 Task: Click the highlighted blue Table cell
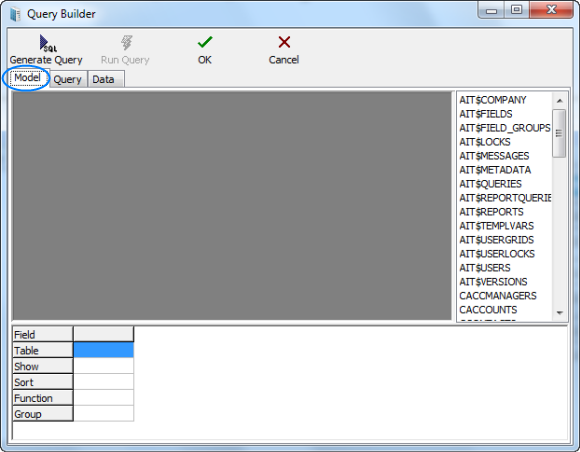(104, 350)
